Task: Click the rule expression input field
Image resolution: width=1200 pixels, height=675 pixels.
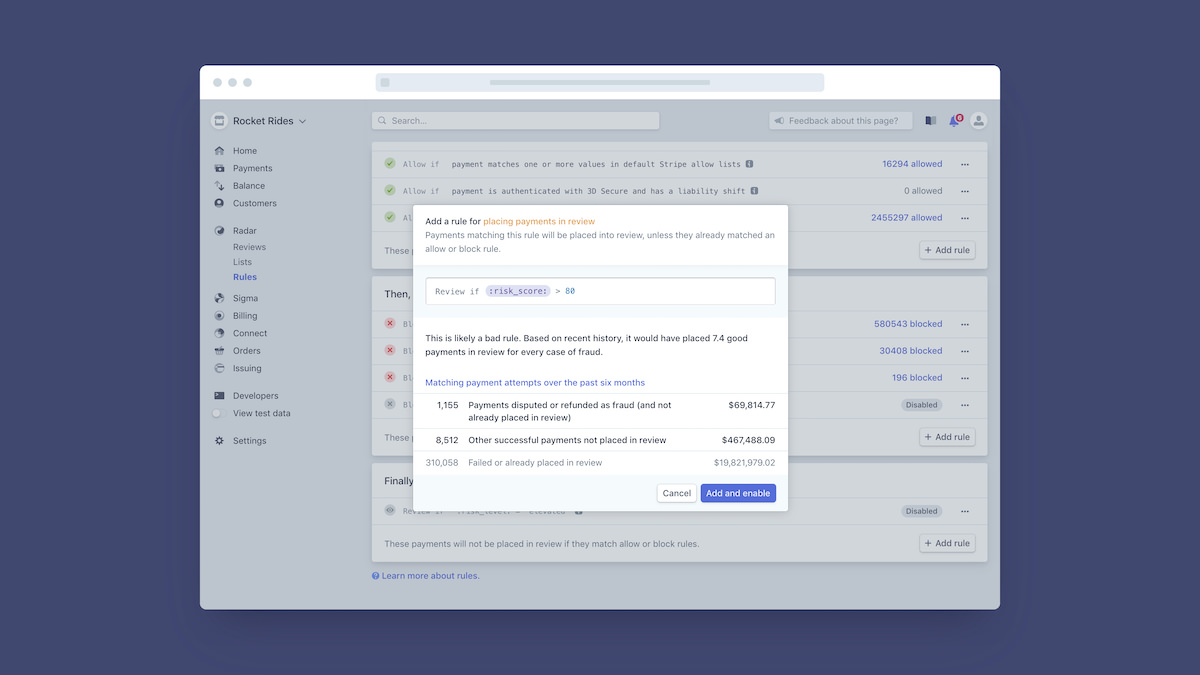Action: pos(600,291)
